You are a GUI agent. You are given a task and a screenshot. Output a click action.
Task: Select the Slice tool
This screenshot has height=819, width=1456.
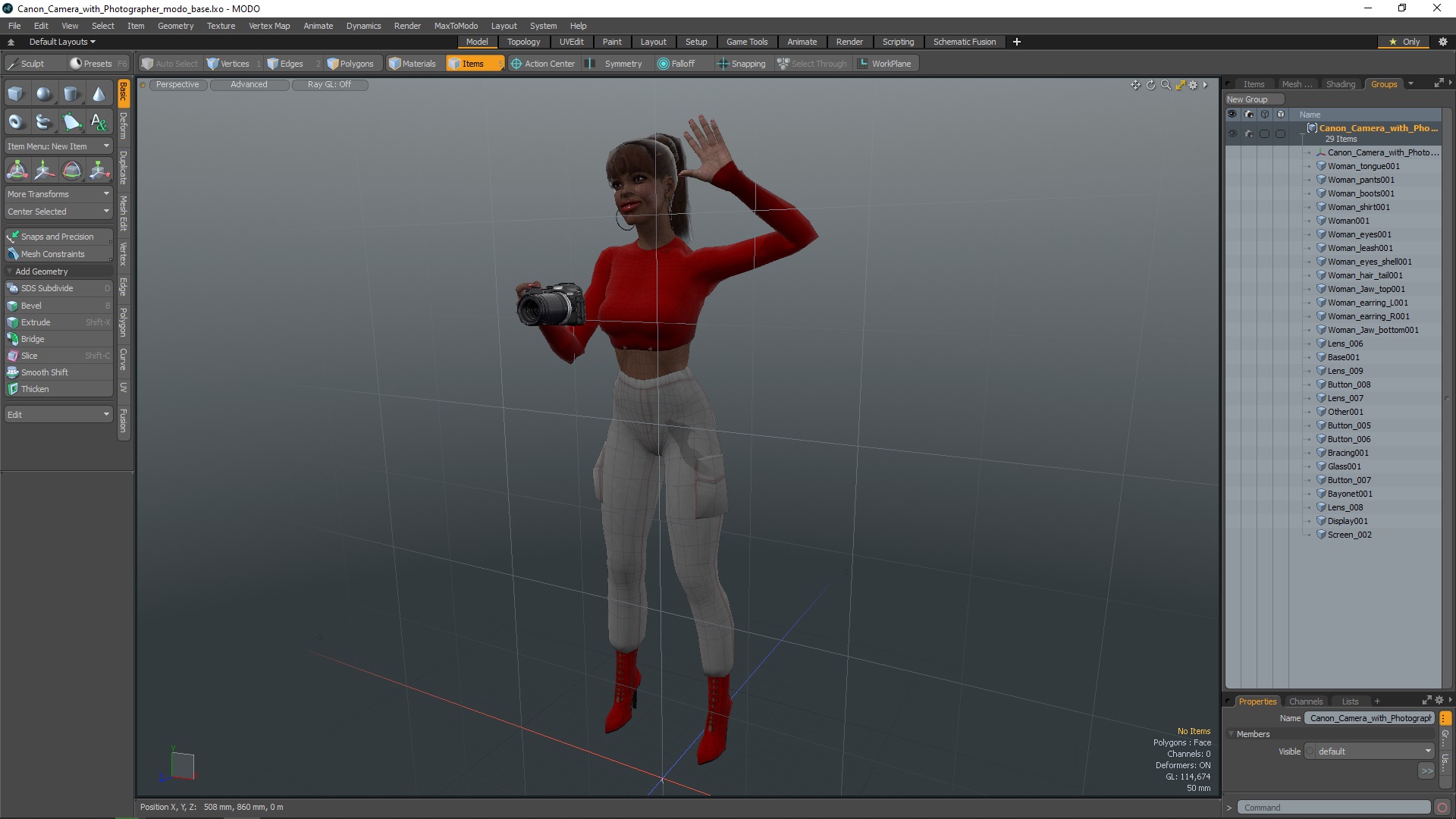pos(58,356)
